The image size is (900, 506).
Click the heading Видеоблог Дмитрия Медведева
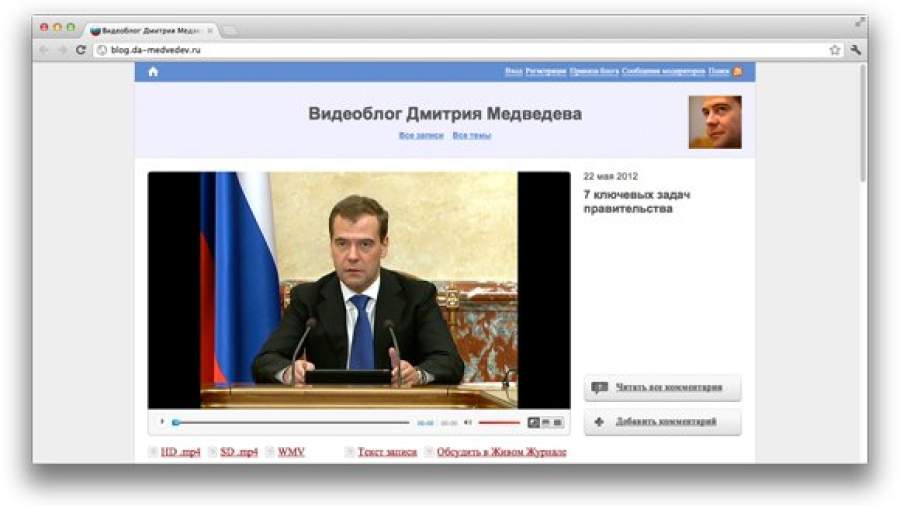tap(445, 114)
